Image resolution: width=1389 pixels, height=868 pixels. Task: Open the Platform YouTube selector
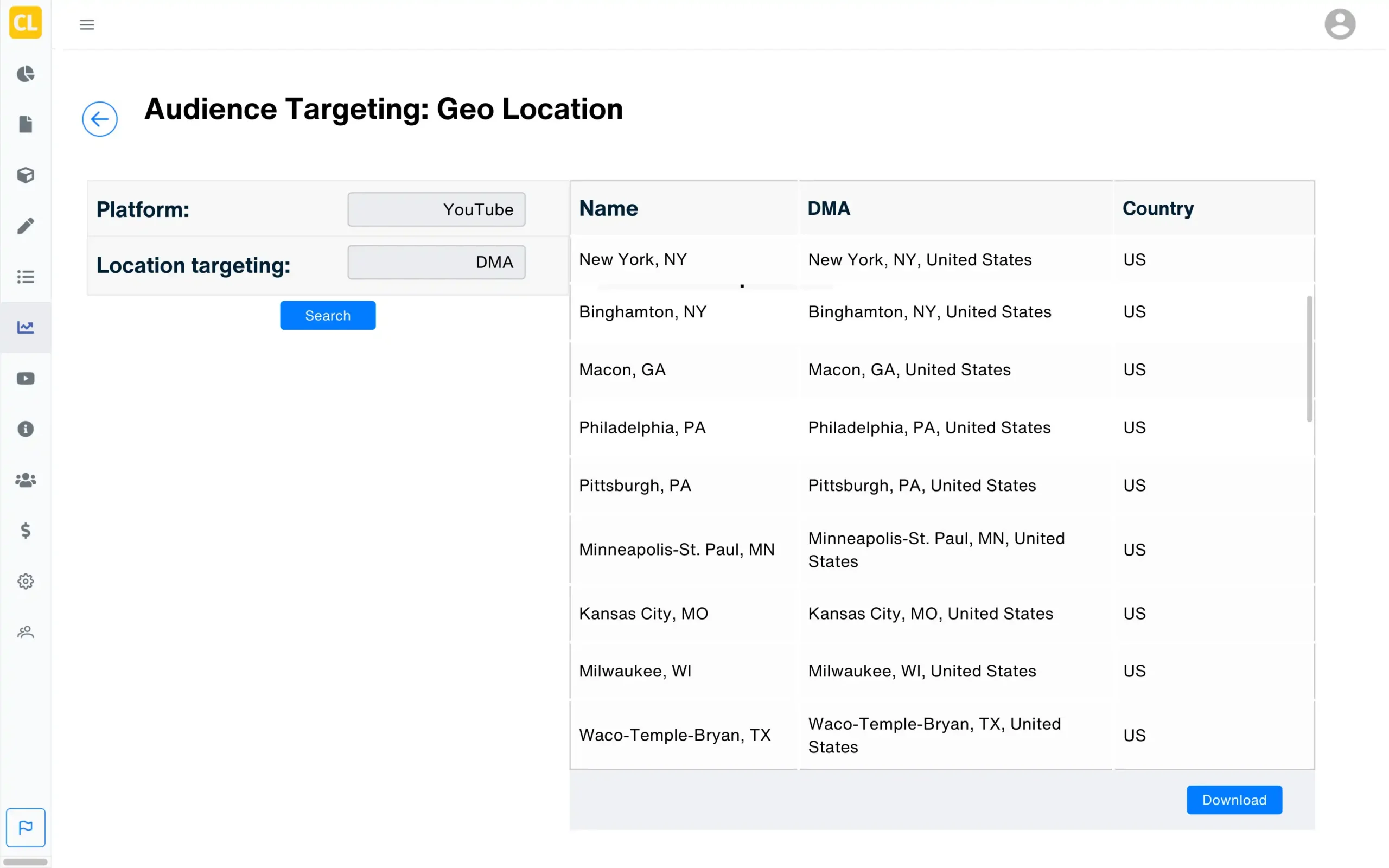click(x=436, y=209)
